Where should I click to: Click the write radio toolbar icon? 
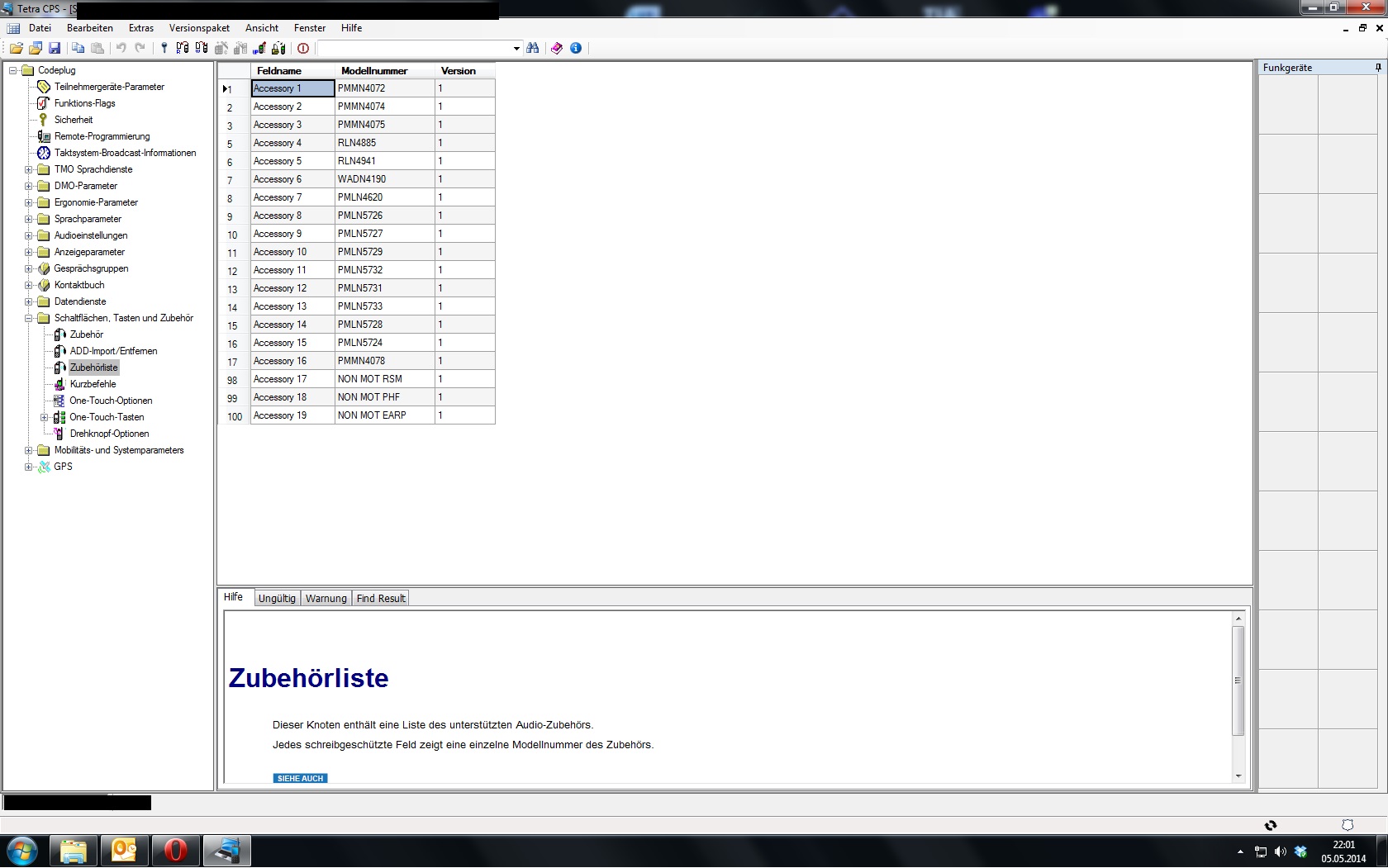point(202,48)
